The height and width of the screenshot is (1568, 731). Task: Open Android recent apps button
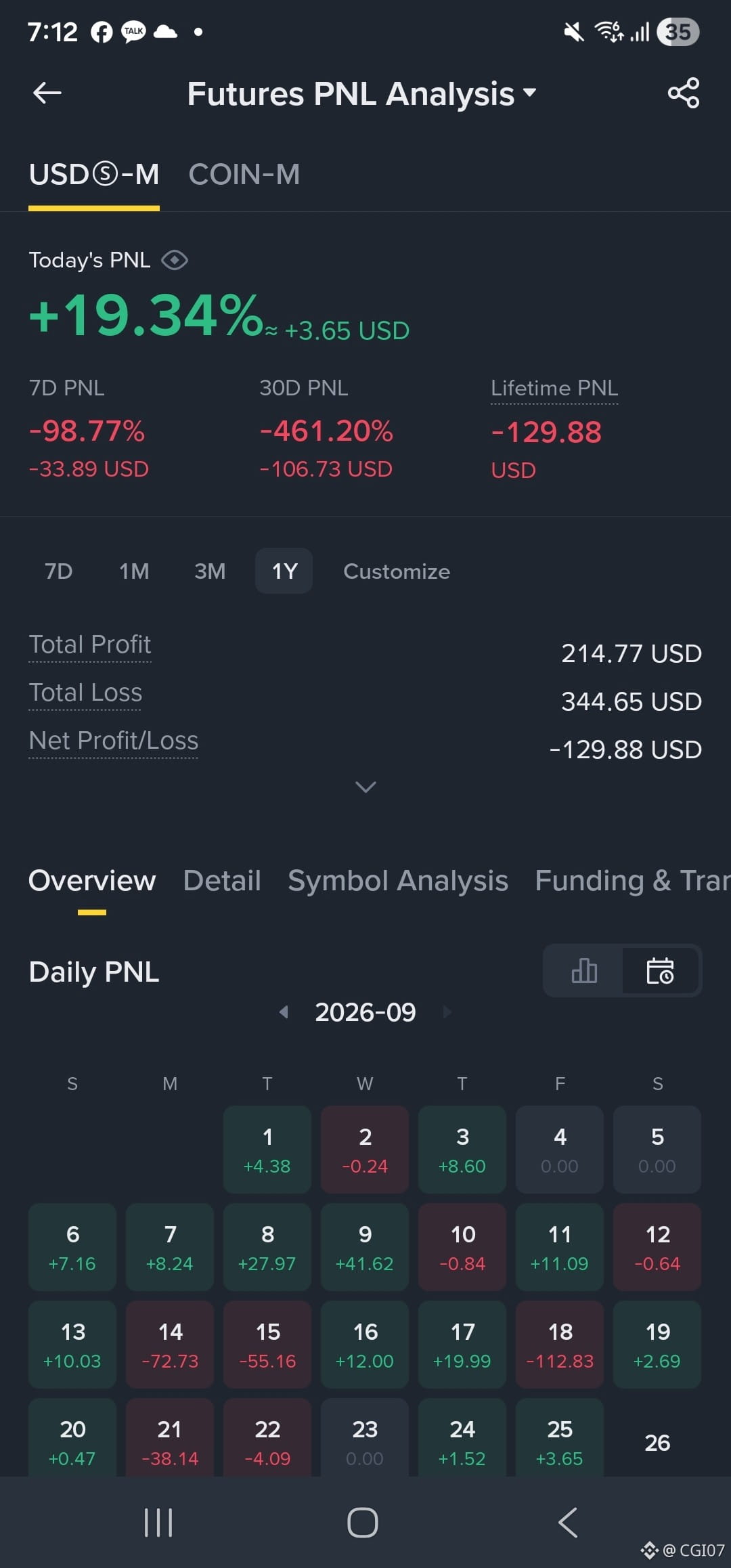pos(159,1523)
